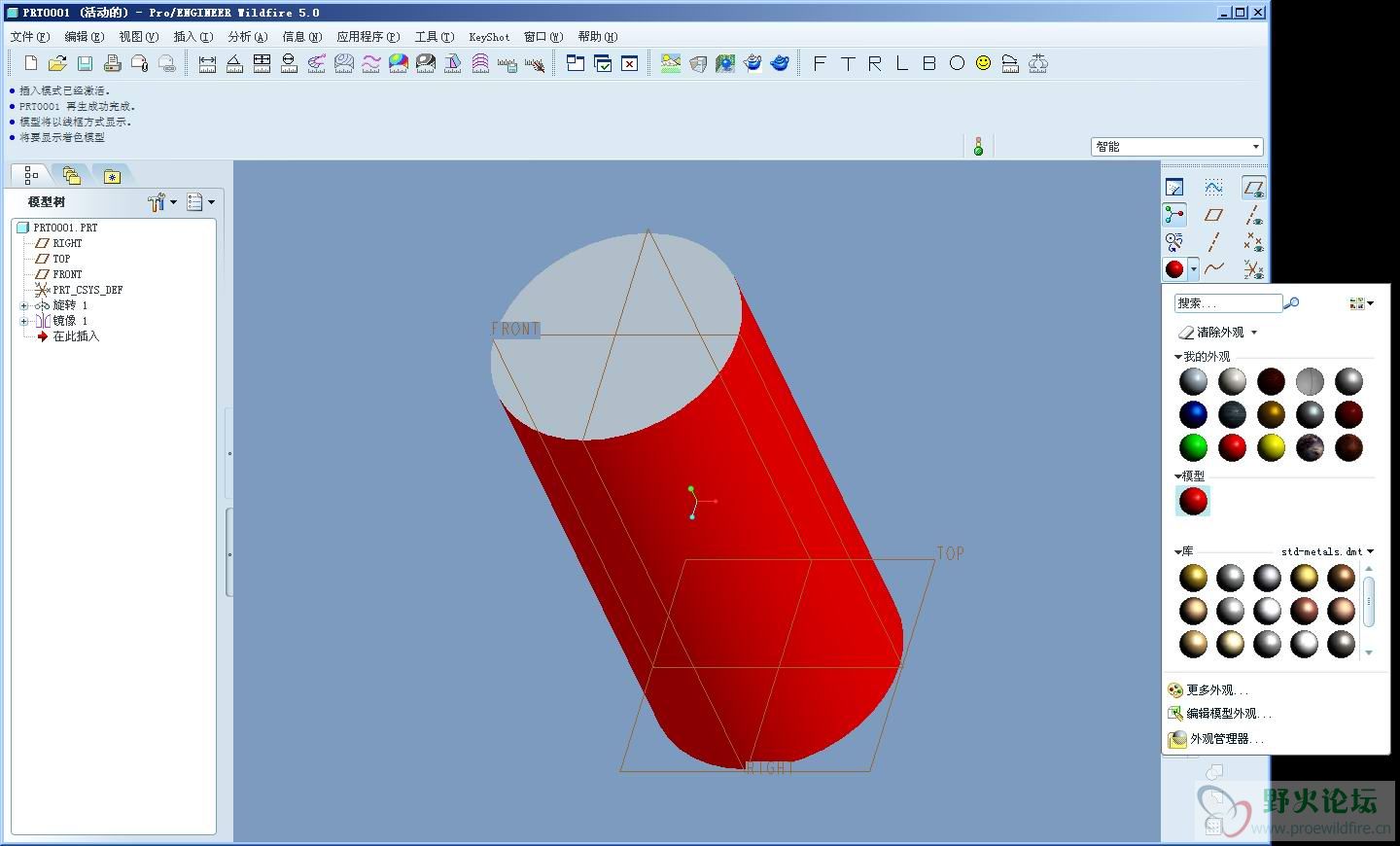Toggle datum plane display visibility
This screenshot has width=1400, height=846.
point(1254,187)
